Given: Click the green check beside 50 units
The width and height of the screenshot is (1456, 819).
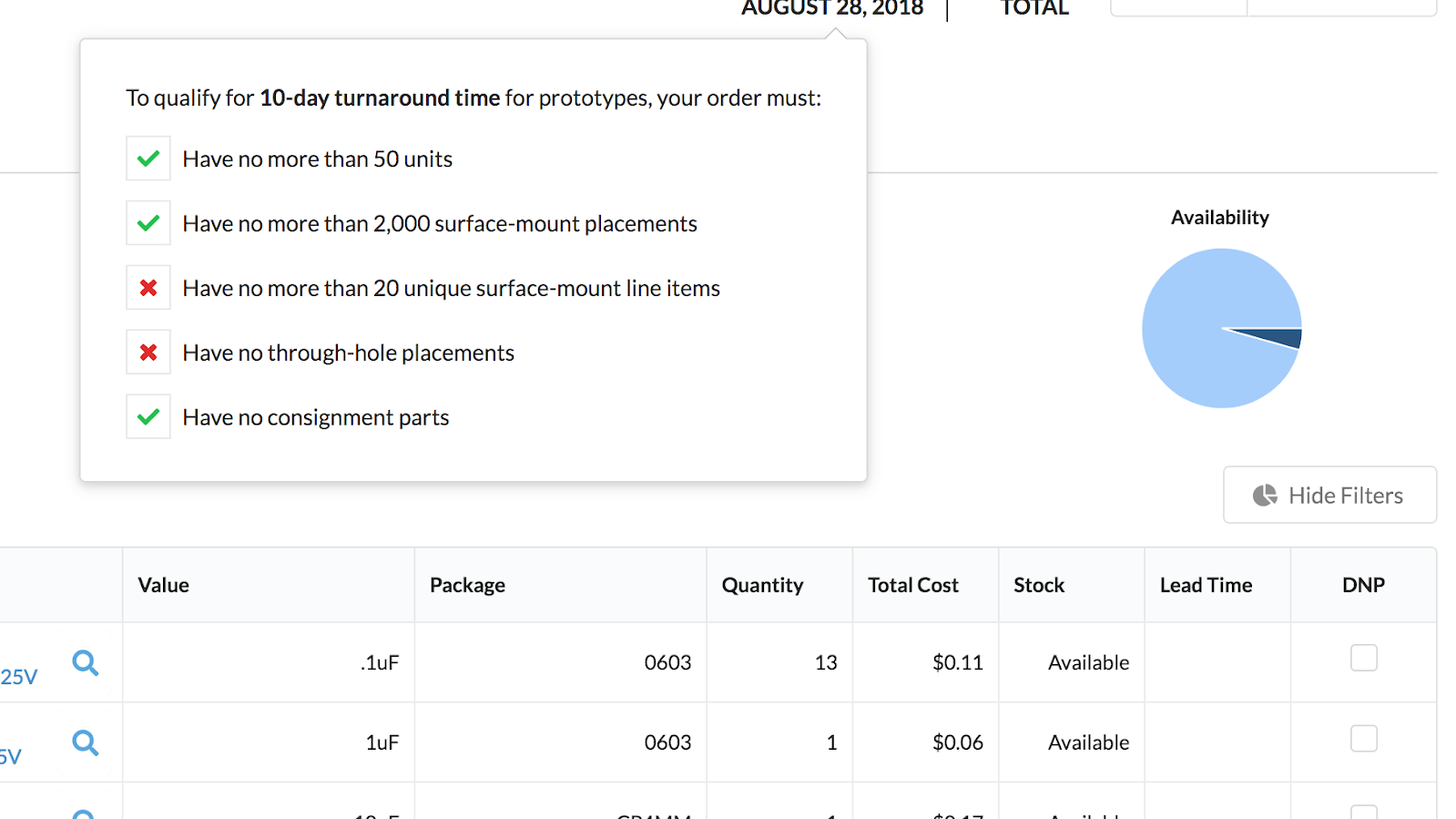Looking at the screenshot, I should coord(148,159).
